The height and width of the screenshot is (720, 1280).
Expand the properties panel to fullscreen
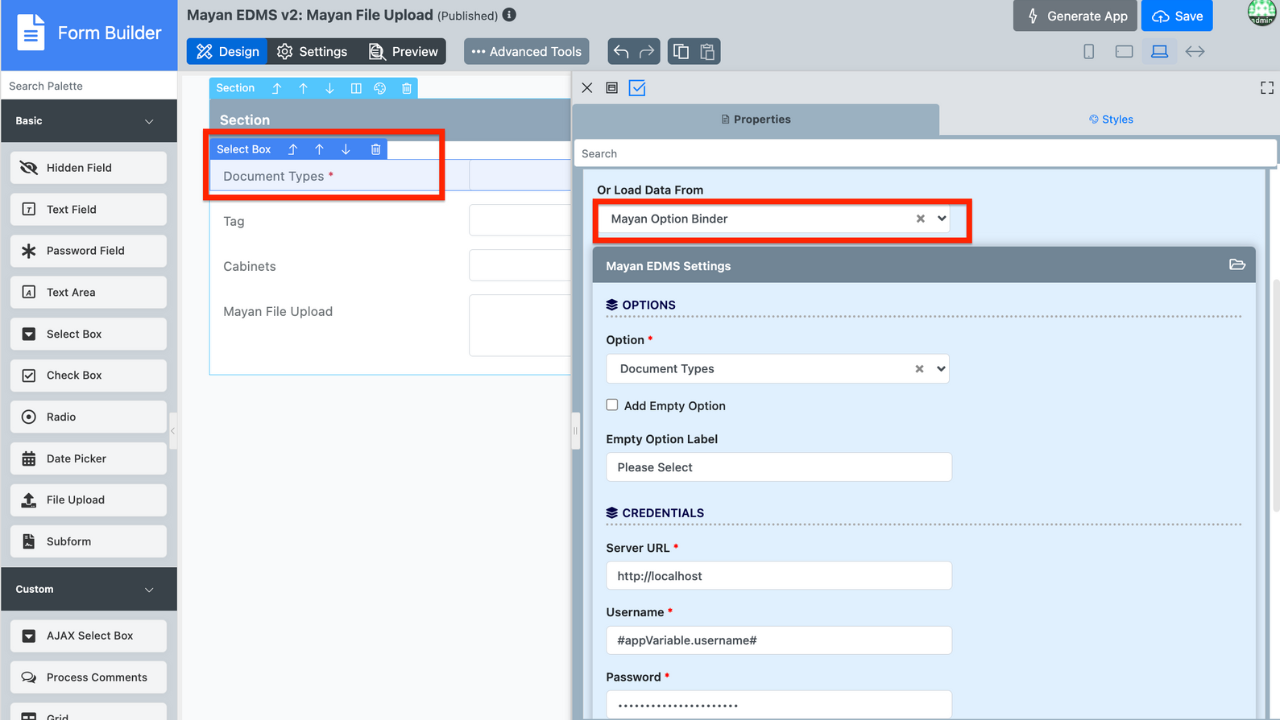(1267, 88)
